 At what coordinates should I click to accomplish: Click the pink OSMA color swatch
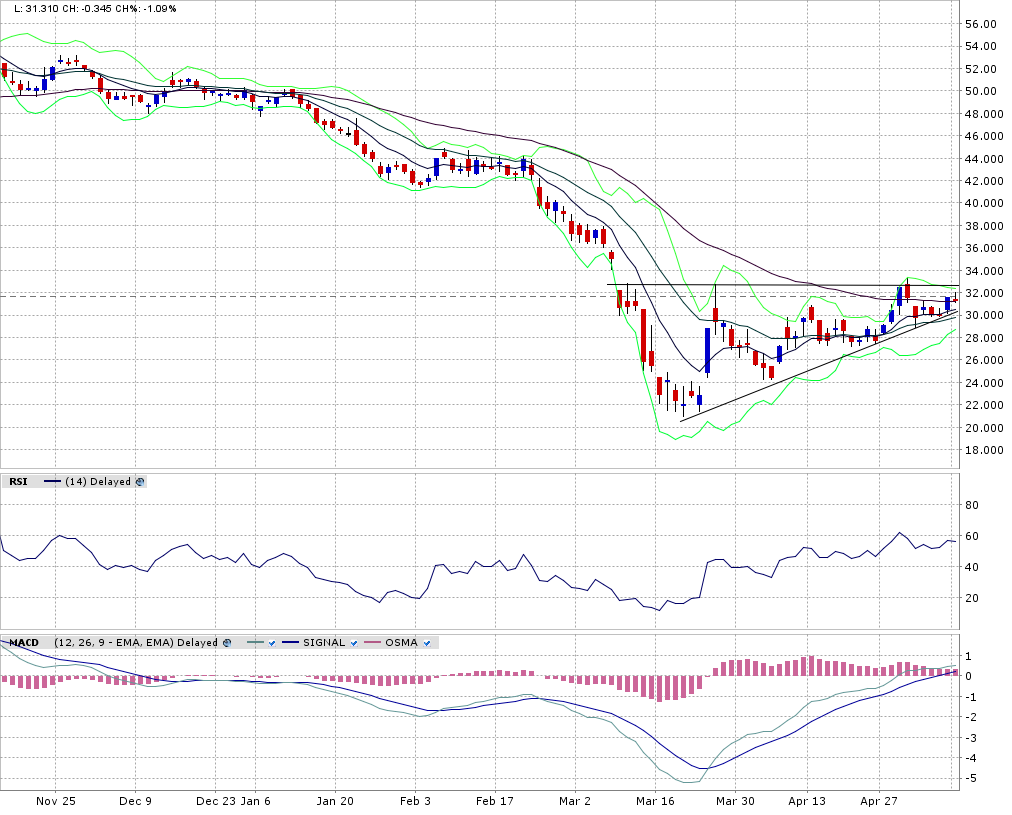pos(372,643)
